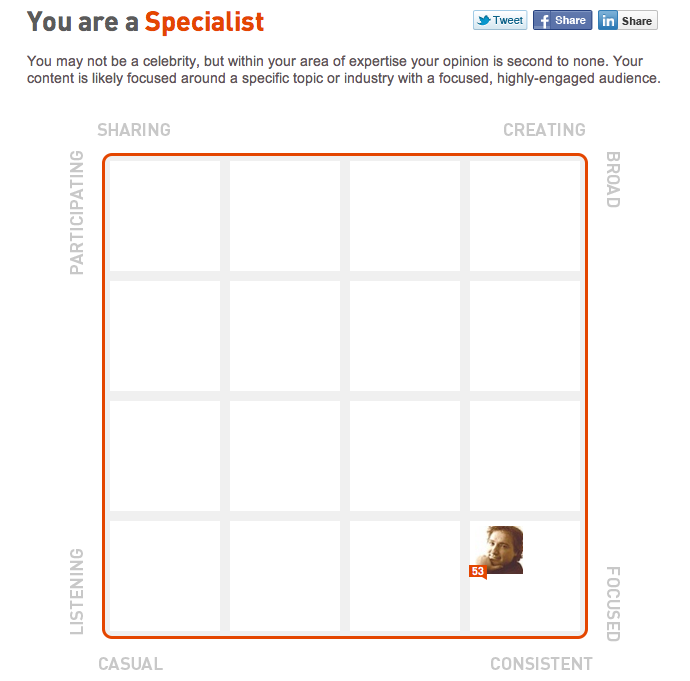
Task: Click the CASUAL axis label
Action: (130, 664)
